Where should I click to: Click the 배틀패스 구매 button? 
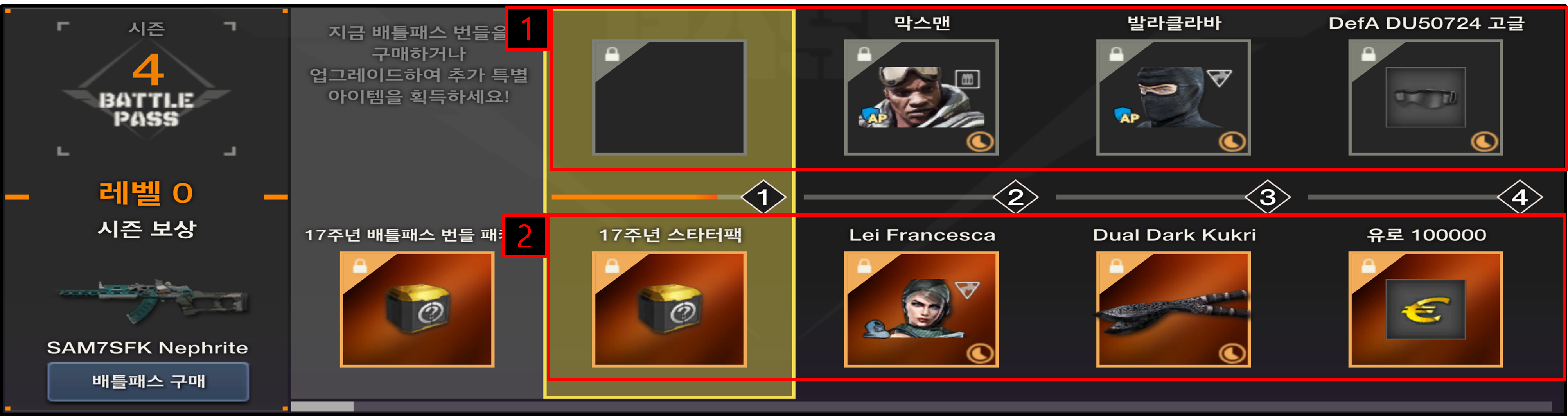148,381
